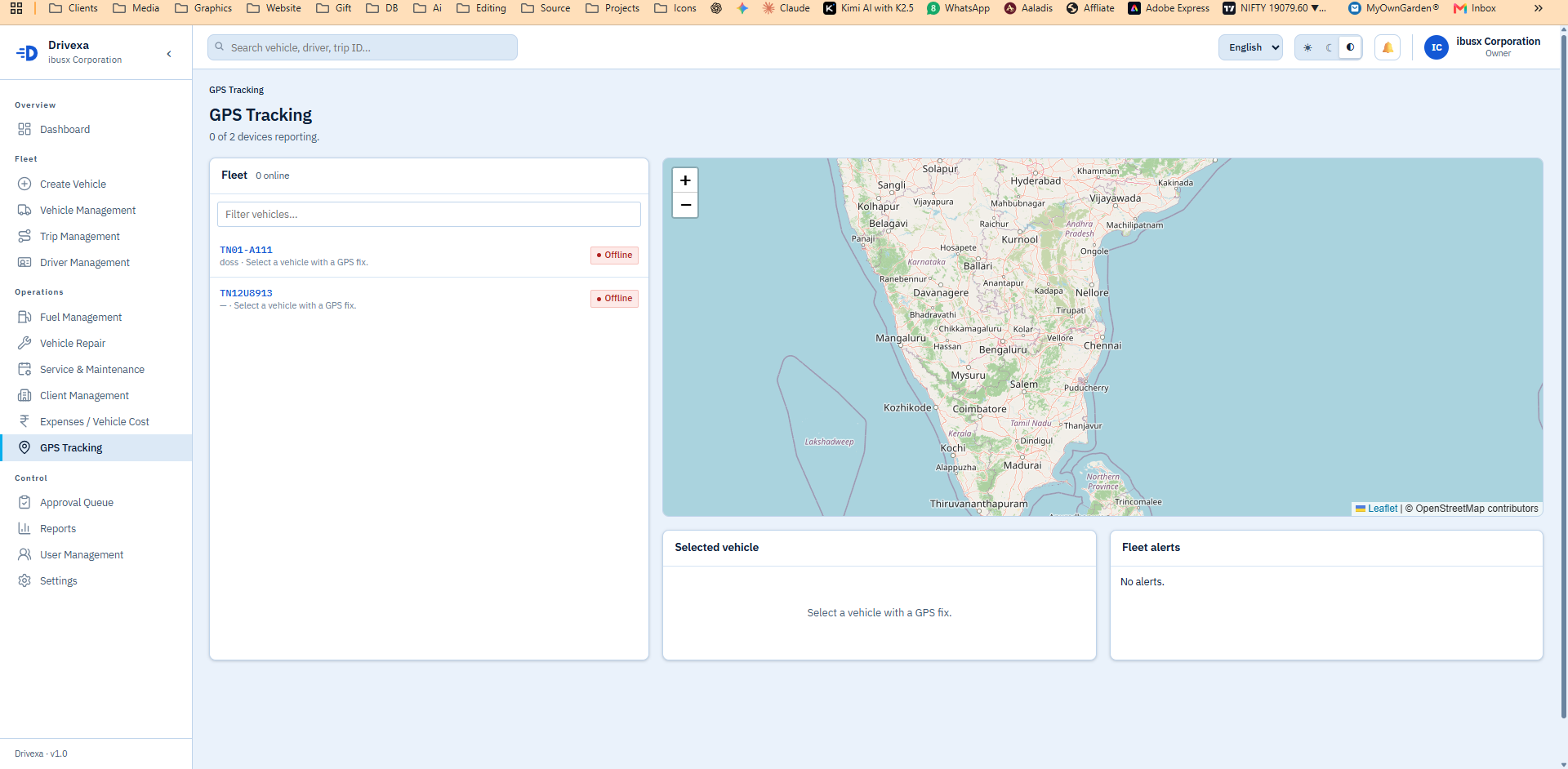Click the Offline badge for TN12U8913
This screenshot has width=1568, height=769.
(x=614, y=298)
